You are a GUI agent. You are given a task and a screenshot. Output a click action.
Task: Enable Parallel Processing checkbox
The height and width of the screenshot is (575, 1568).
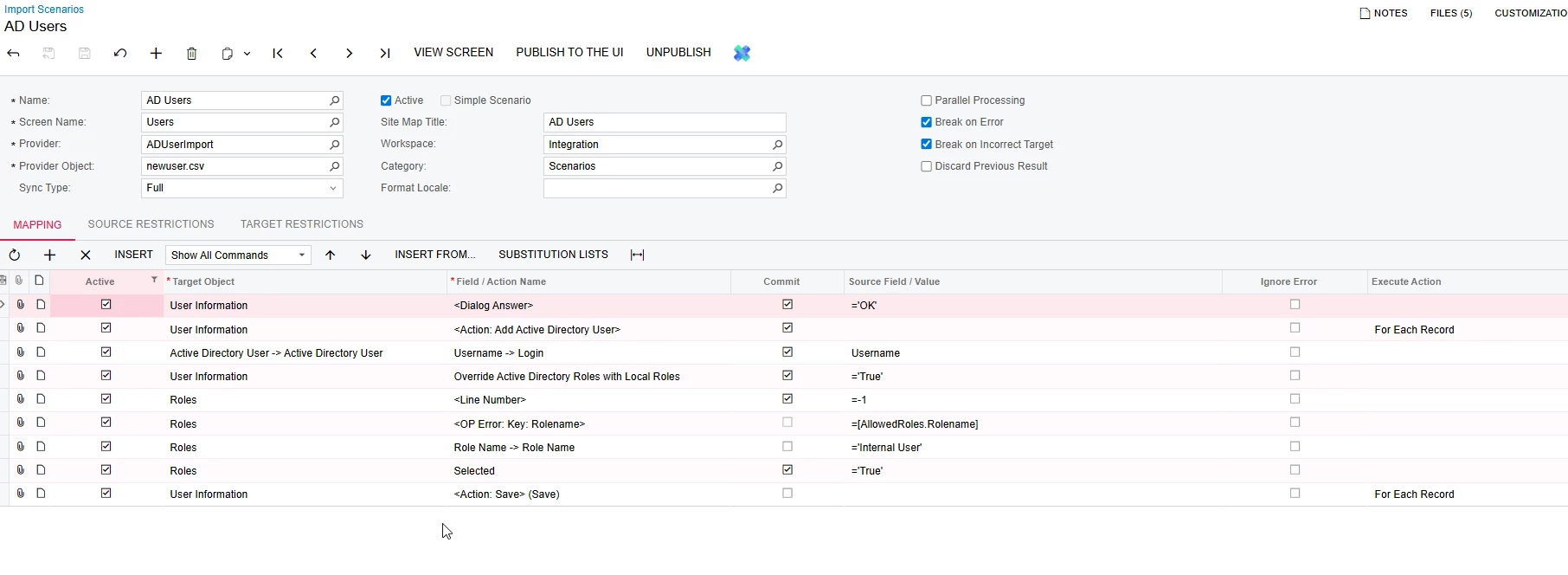tap(926, 100)
